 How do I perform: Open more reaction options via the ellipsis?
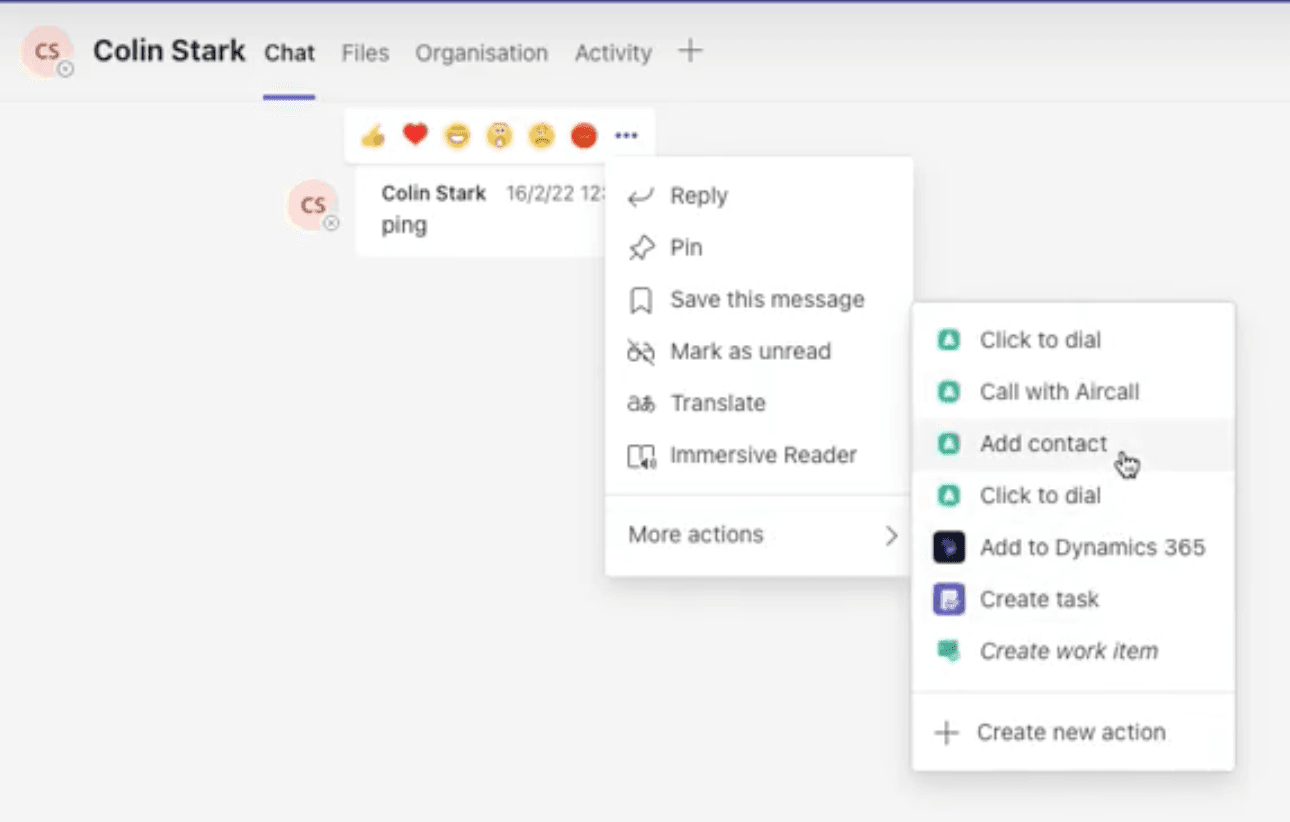[626, 136]
